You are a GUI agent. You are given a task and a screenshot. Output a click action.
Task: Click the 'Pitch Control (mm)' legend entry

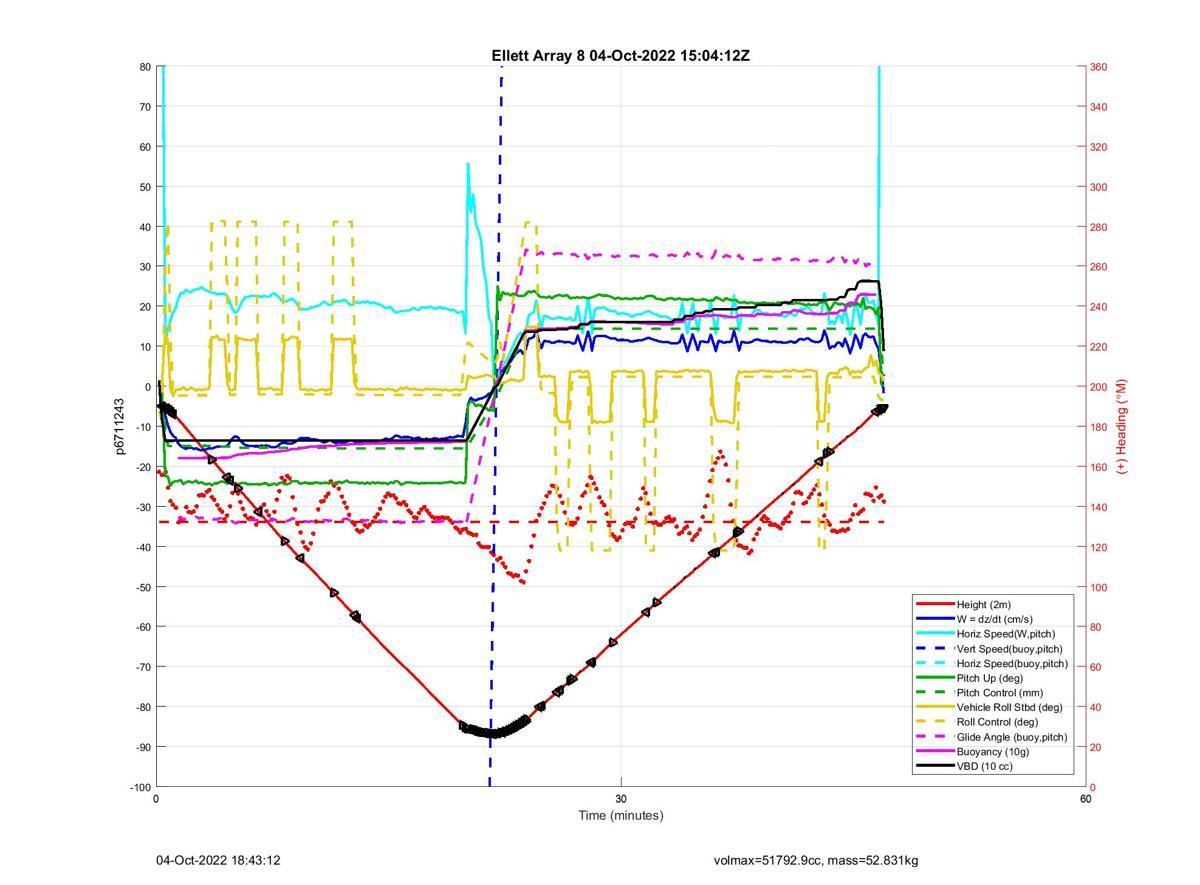tap(1000, 693)
